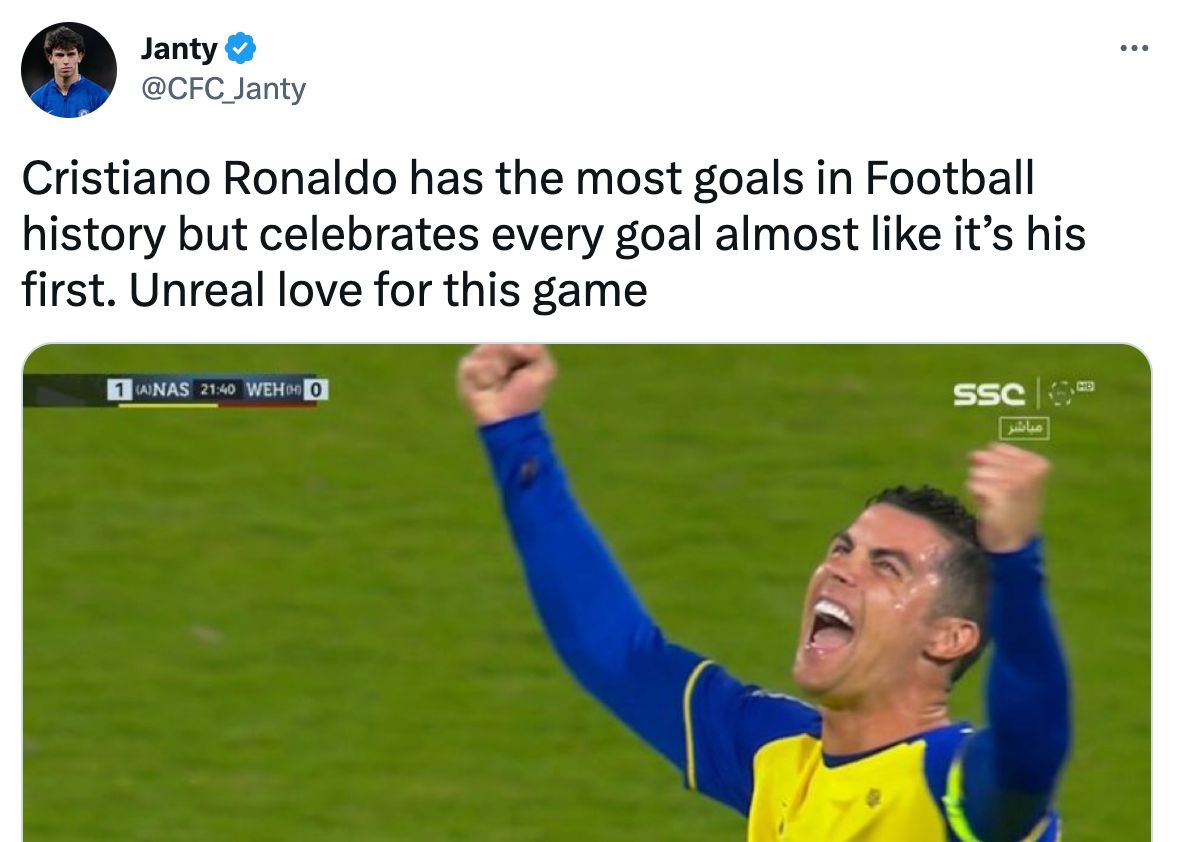Select the HD quality badge overlay

point(1086,387)
